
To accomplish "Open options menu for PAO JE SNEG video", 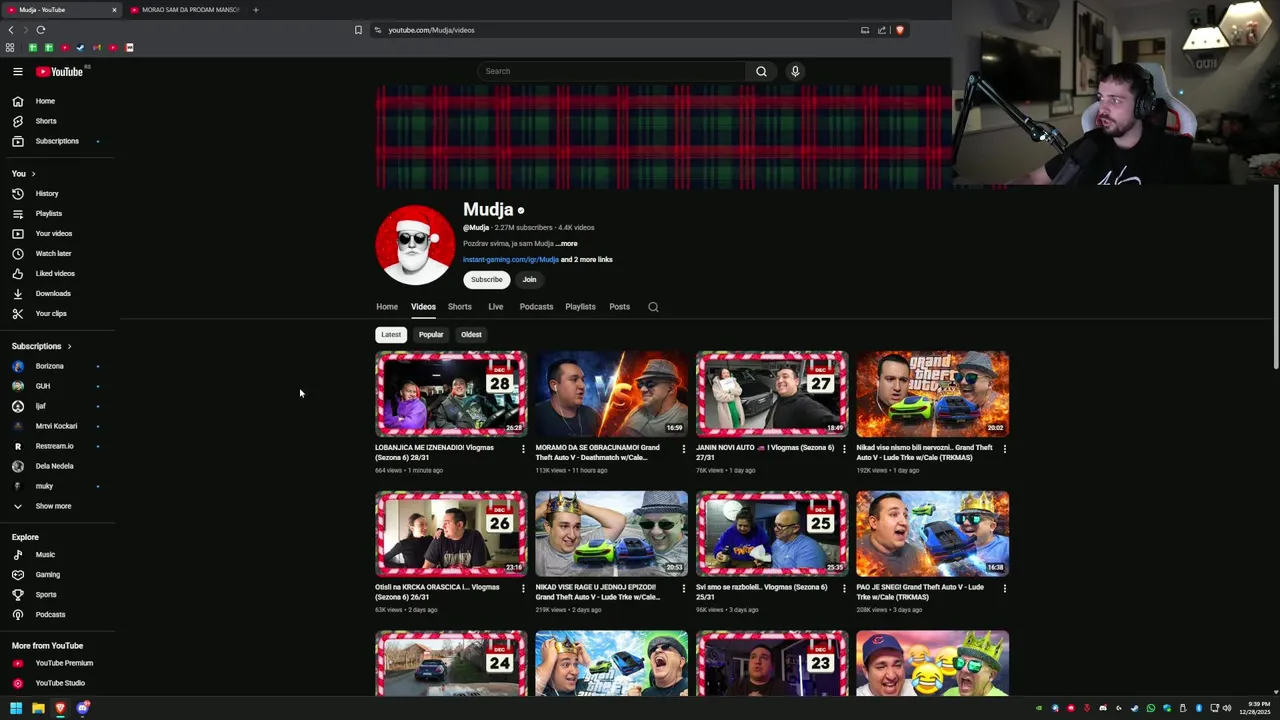I will (1005, 589).
